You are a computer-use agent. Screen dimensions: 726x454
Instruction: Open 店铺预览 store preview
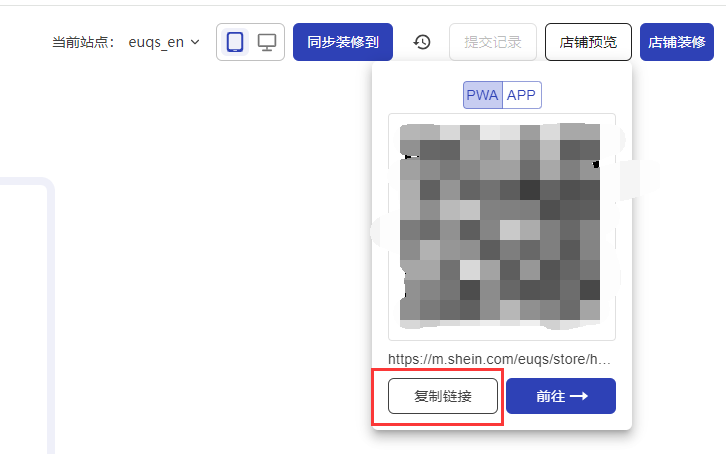tap(588, 42)
